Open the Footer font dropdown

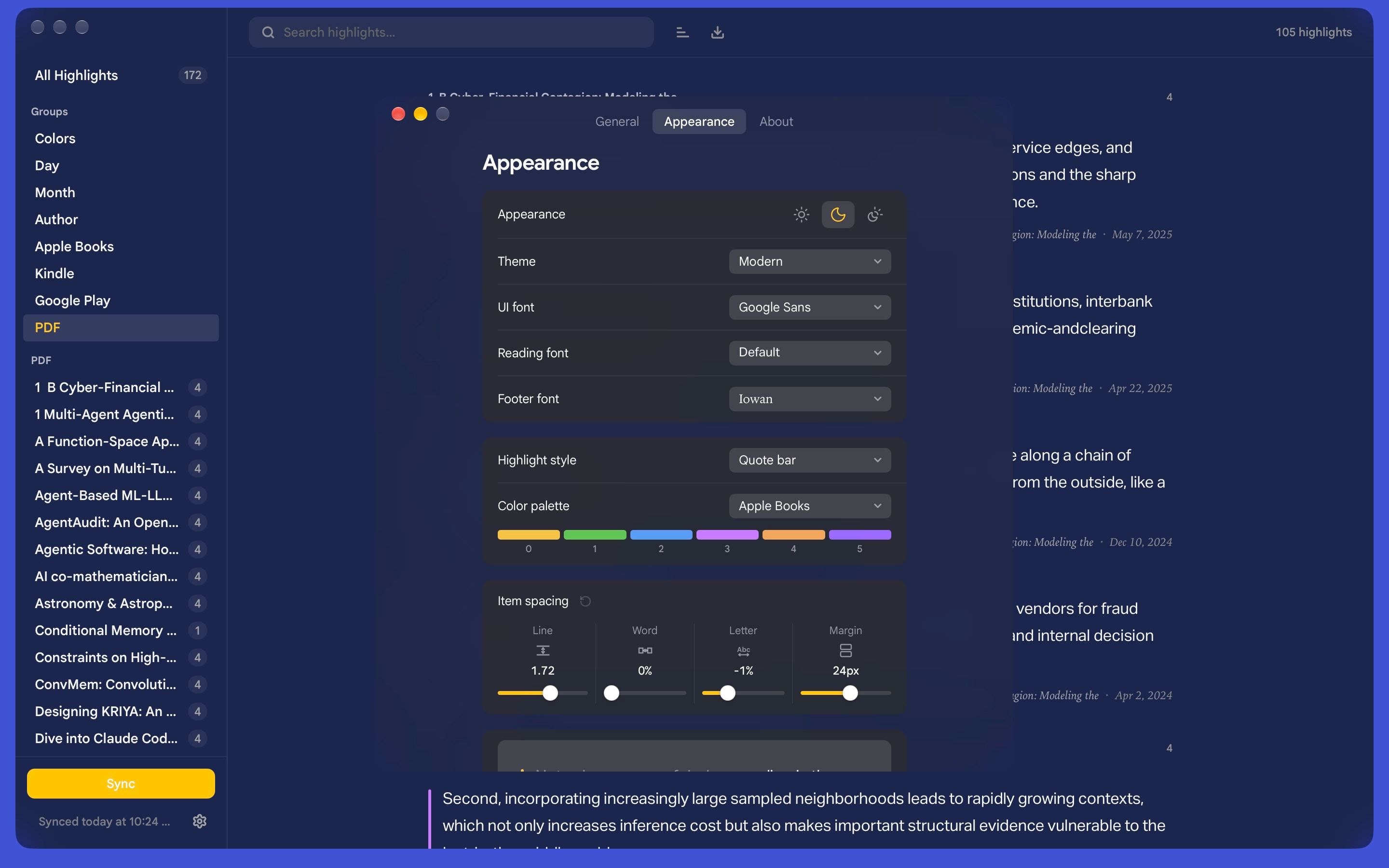pyautogui.click(x=810, y=398)
